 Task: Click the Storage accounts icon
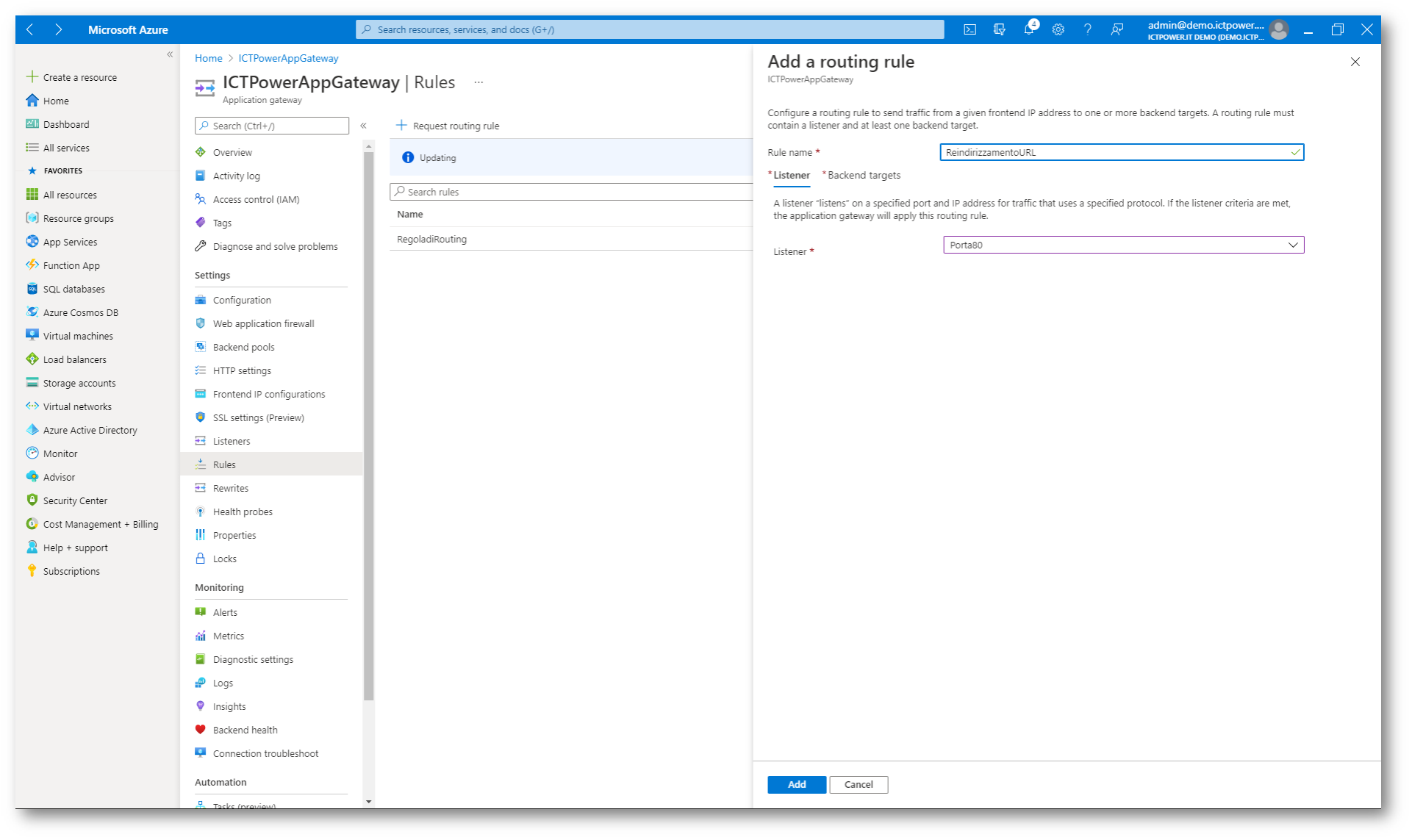click(x=32, y=382)
